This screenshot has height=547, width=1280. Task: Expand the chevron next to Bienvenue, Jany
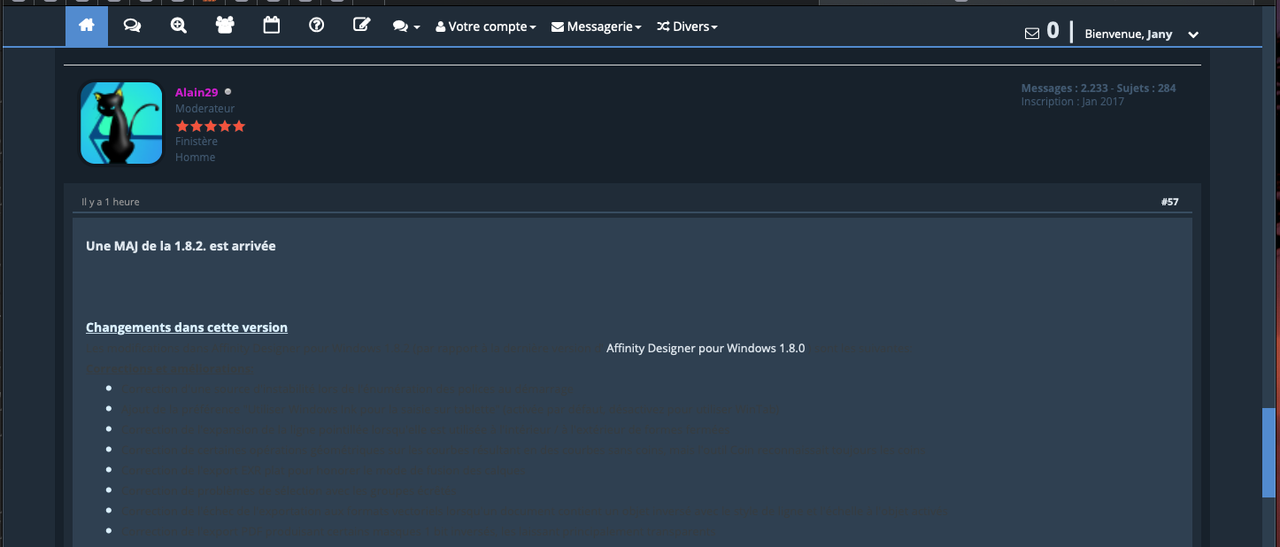(x=1193, y=34)
